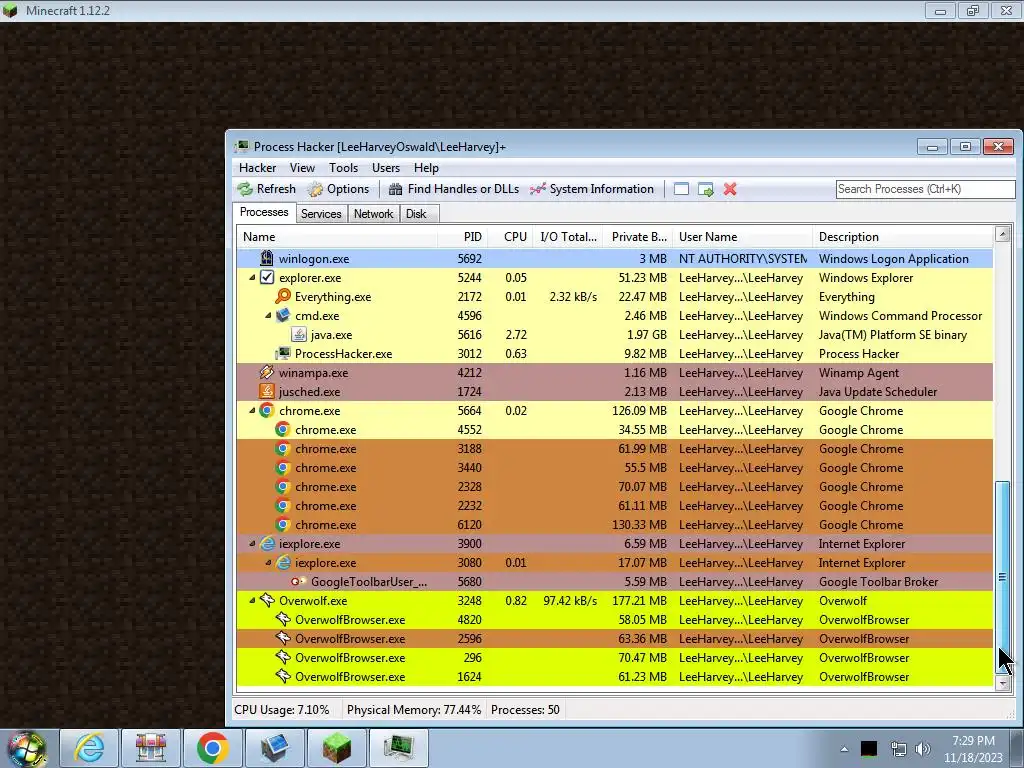Click the process list scrollbar thumb
This screenshot has height=768, width=1024.
(1002, 576)
